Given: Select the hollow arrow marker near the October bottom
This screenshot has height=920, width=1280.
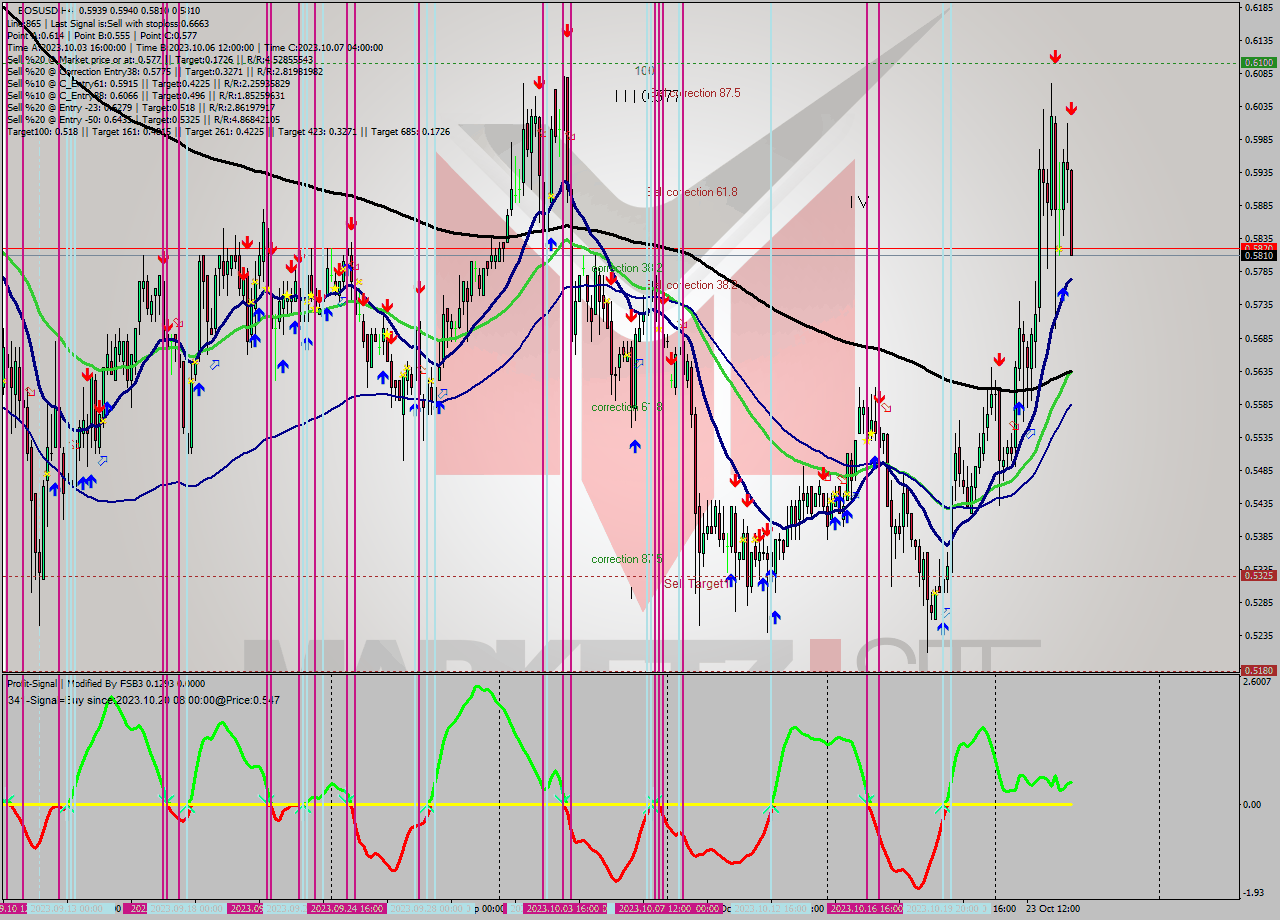Looking at the screenshot, I should [x=947, y=612].
